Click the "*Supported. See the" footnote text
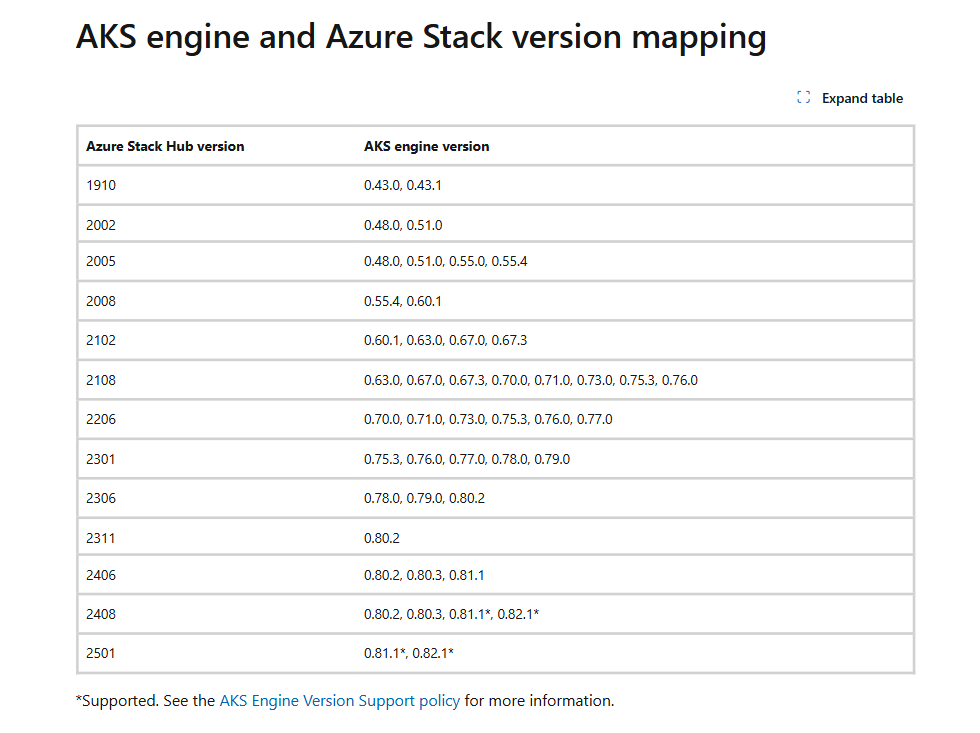980x733 pixels. [146, 701]
